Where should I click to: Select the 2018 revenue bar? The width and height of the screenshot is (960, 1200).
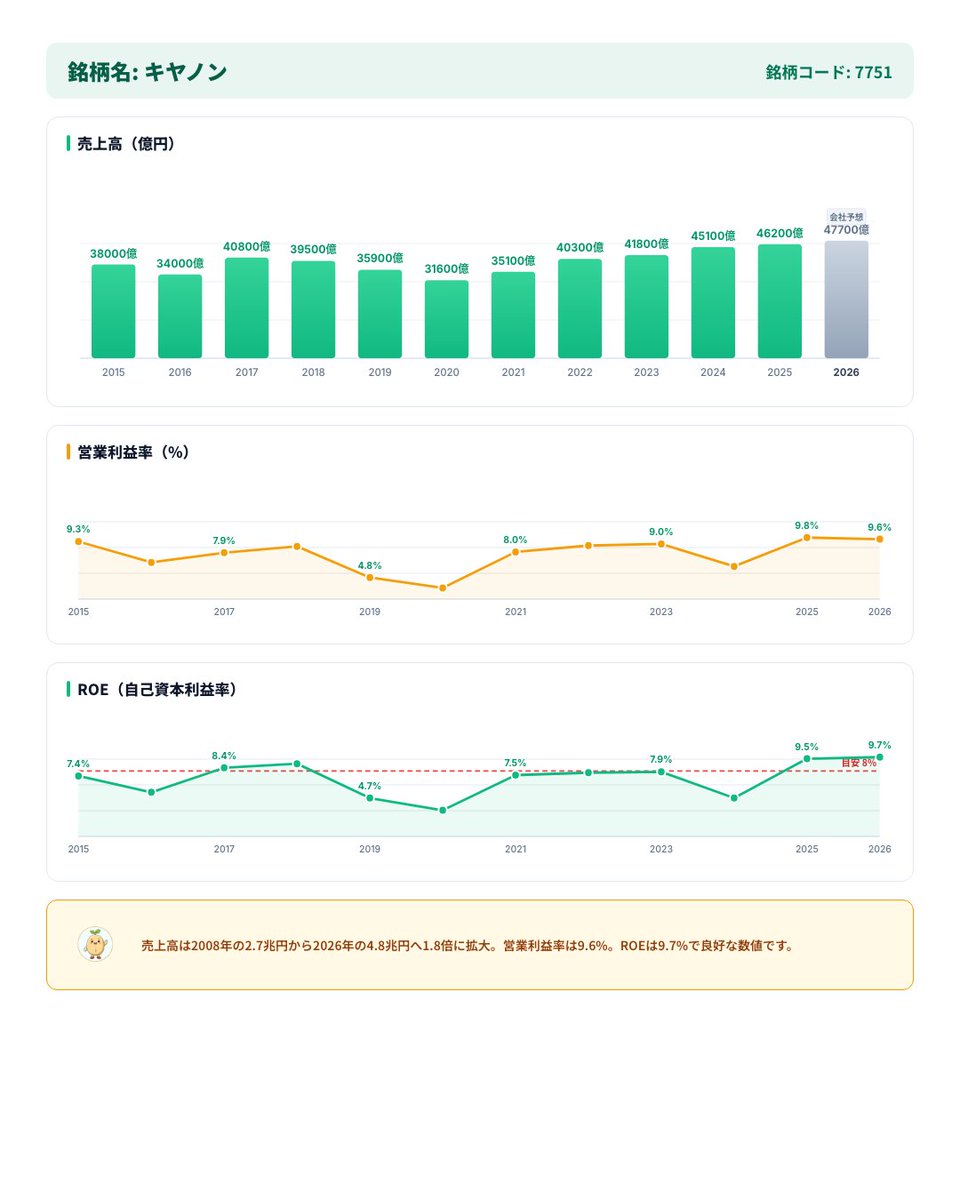[313, 309]
